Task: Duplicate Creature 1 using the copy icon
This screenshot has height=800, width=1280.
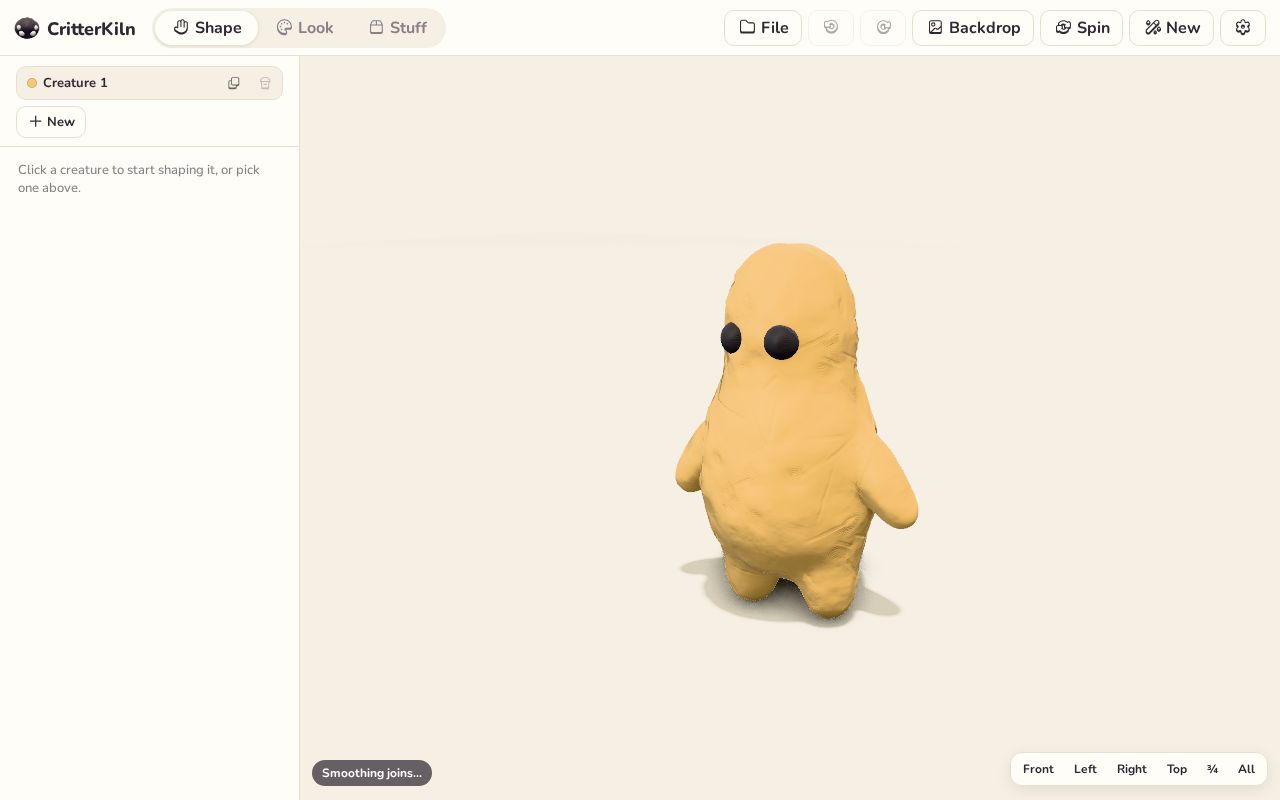Action: pos(234,83)
